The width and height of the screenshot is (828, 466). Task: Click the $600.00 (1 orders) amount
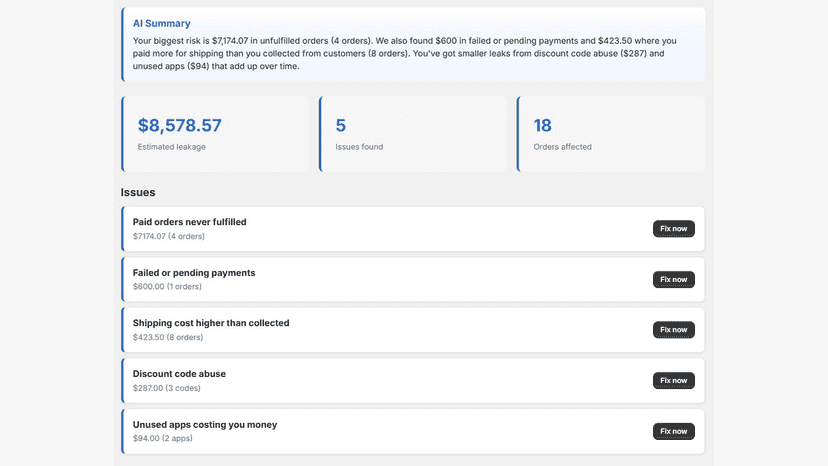[x=167, y=286]
